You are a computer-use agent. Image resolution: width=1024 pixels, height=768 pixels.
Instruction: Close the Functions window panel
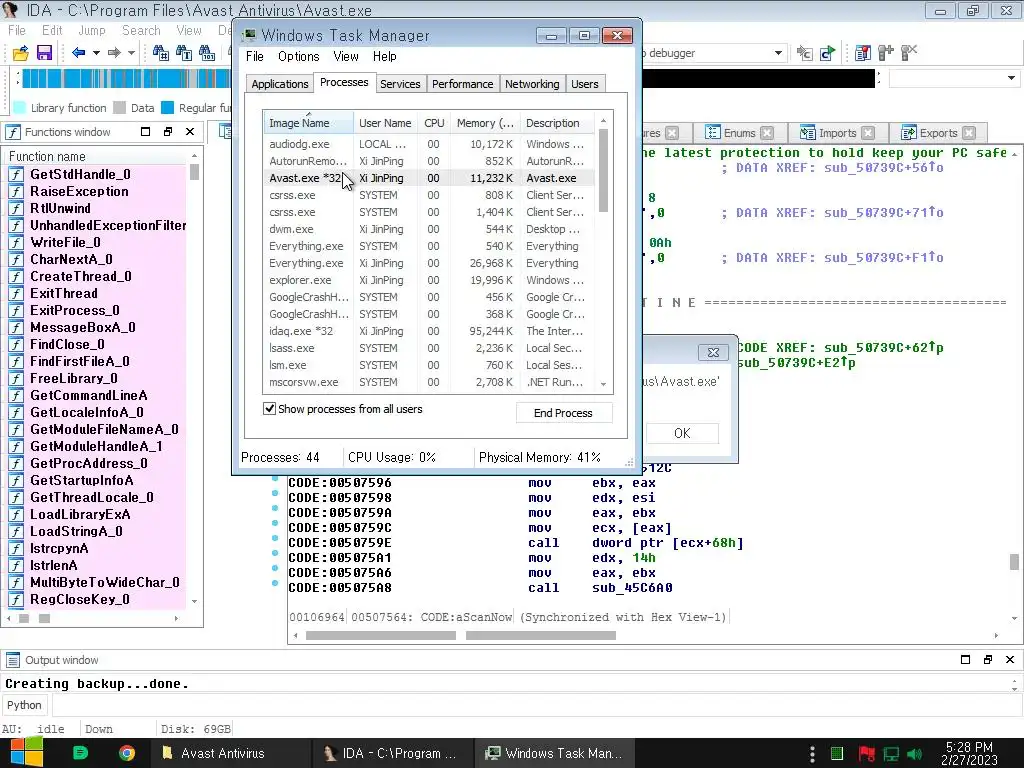click(190, 132)
